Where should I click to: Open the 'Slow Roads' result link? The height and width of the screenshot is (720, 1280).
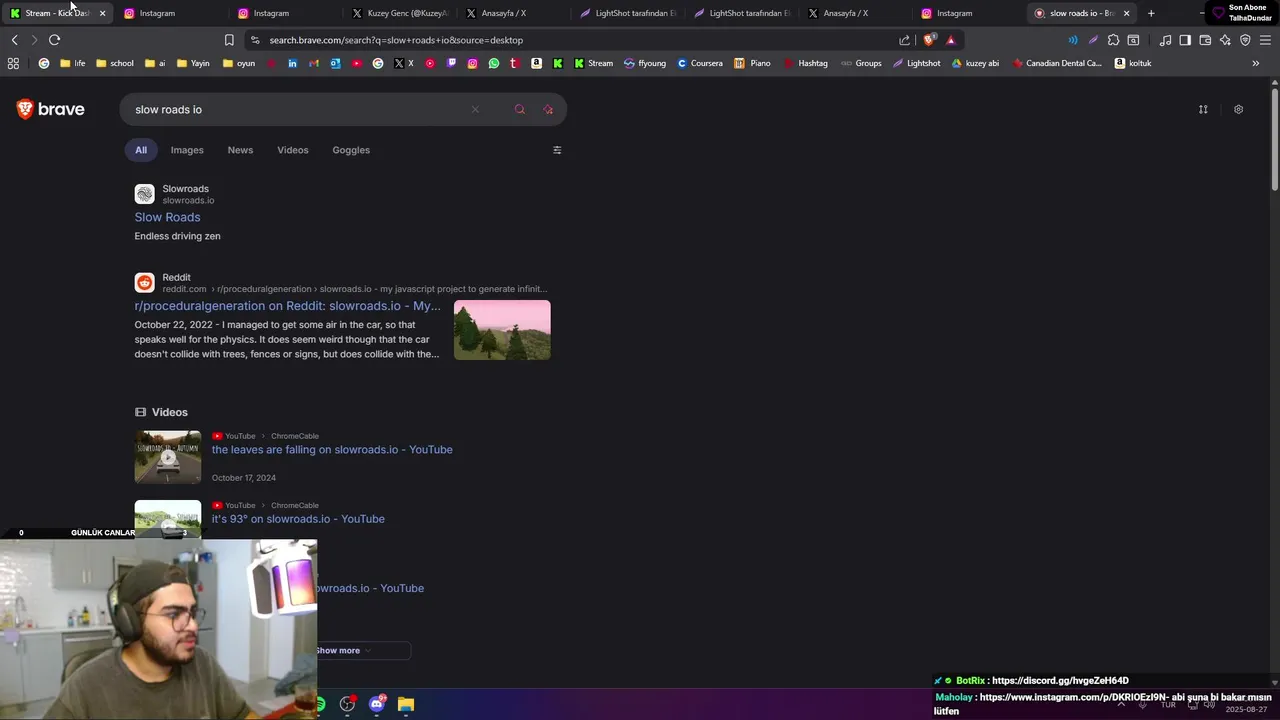pos(167,217)
